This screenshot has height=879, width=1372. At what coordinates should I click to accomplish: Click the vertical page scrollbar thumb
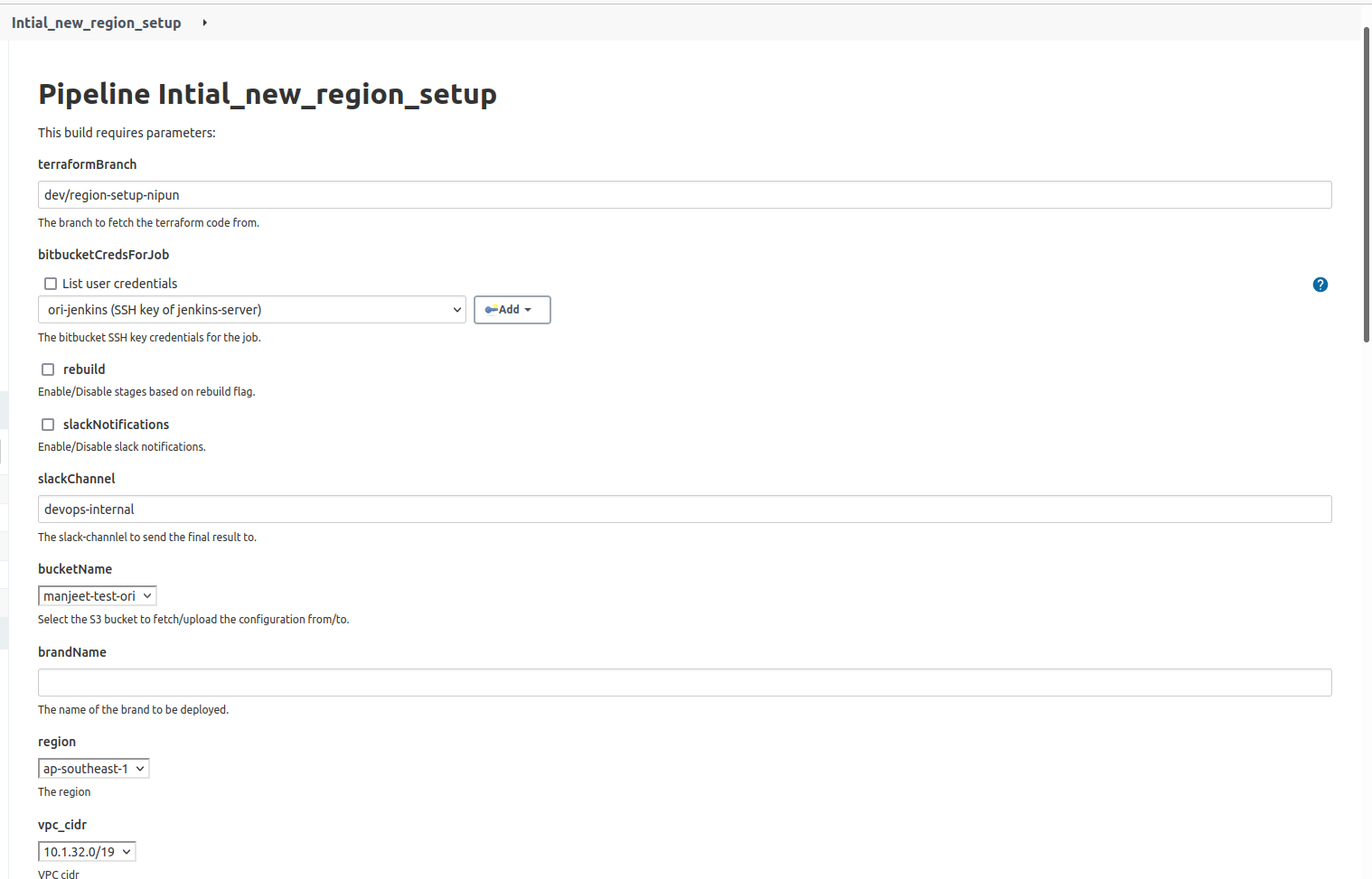1366,185
